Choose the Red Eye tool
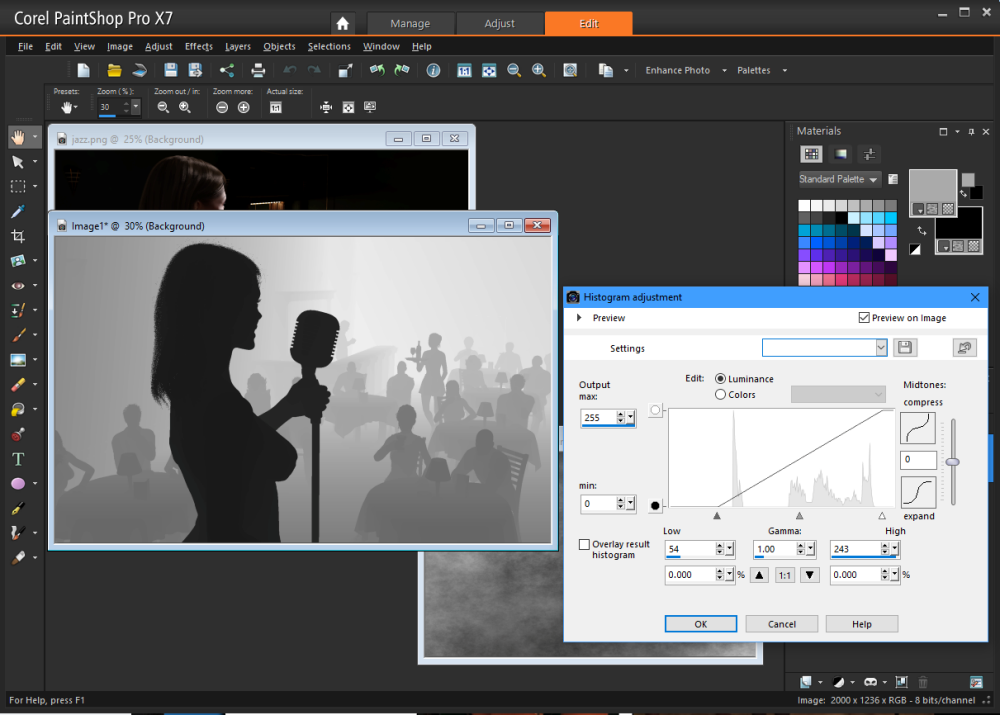Viewport: 1000px width, 715px height. [x=18, y=285]
